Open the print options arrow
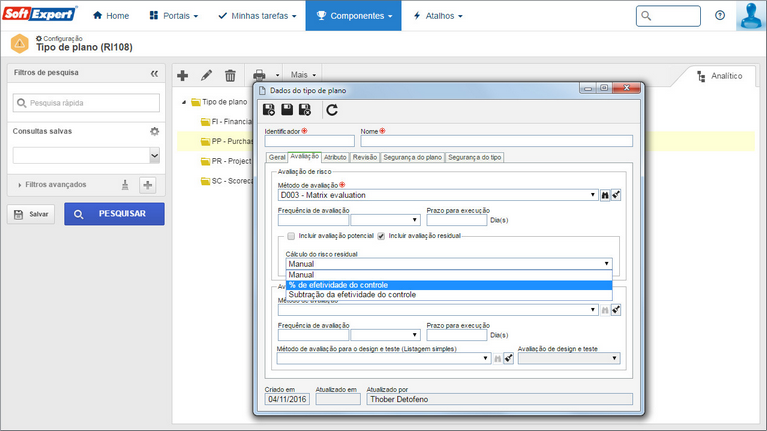This screenshot has height=431, width=767. pos(277,75)
